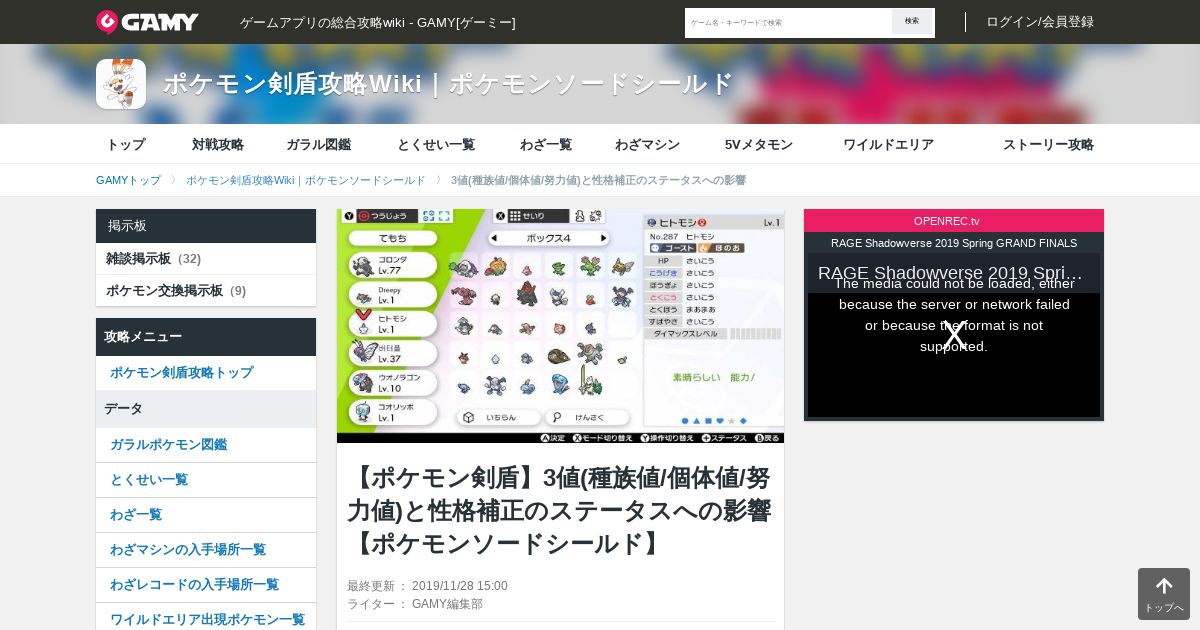Click the video player area

954,335
